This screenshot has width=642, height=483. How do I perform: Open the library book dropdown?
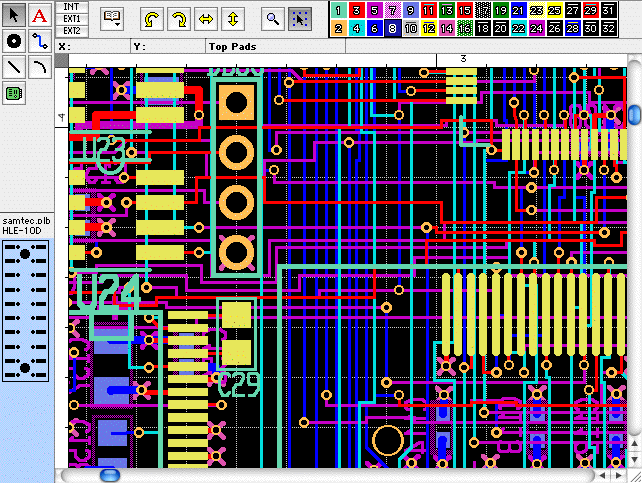(112, 19)
